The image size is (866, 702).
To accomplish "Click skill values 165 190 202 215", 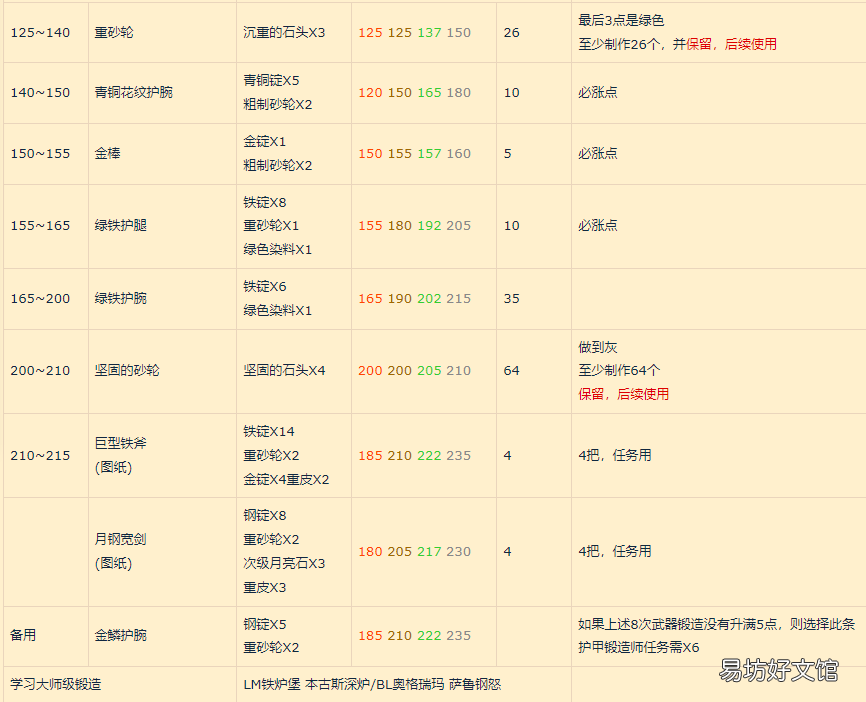I will pyautogui.click(x=414, y=299).
